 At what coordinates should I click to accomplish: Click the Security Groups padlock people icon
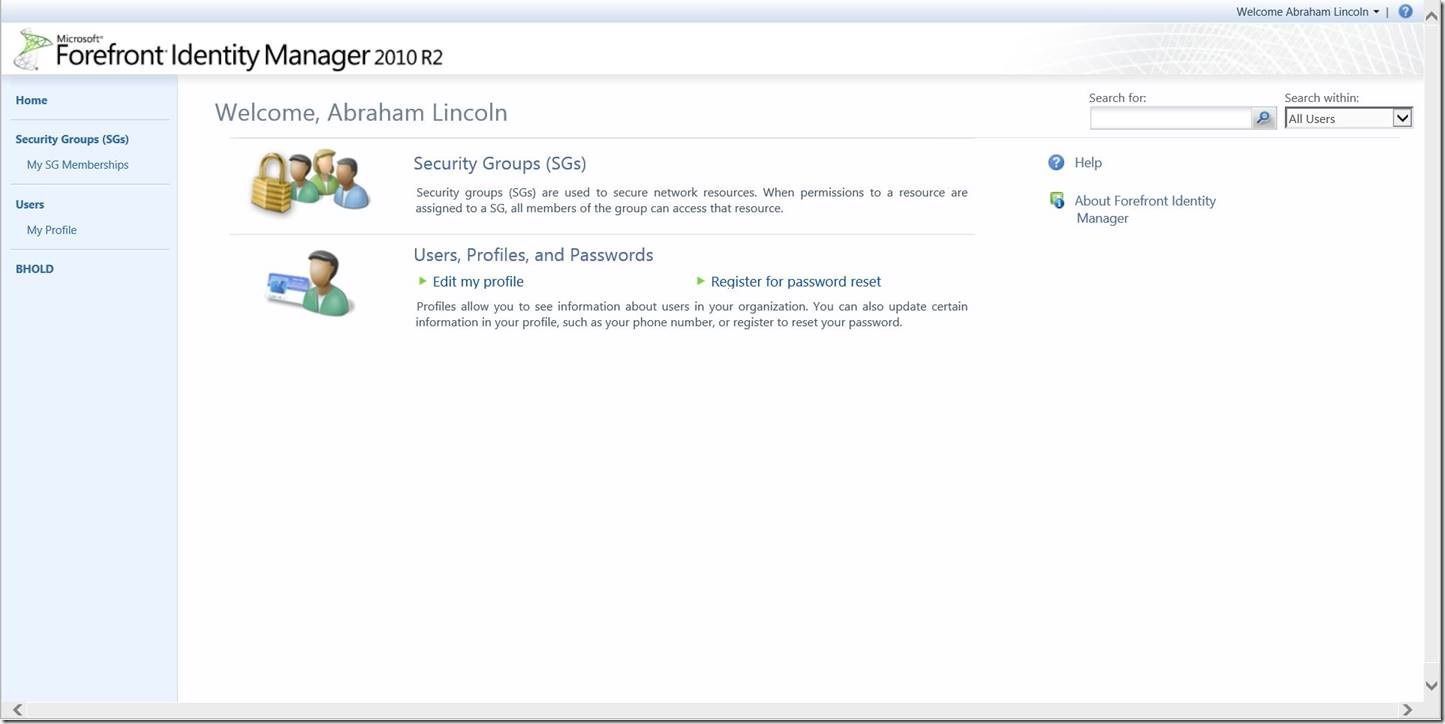click(311, 181)
